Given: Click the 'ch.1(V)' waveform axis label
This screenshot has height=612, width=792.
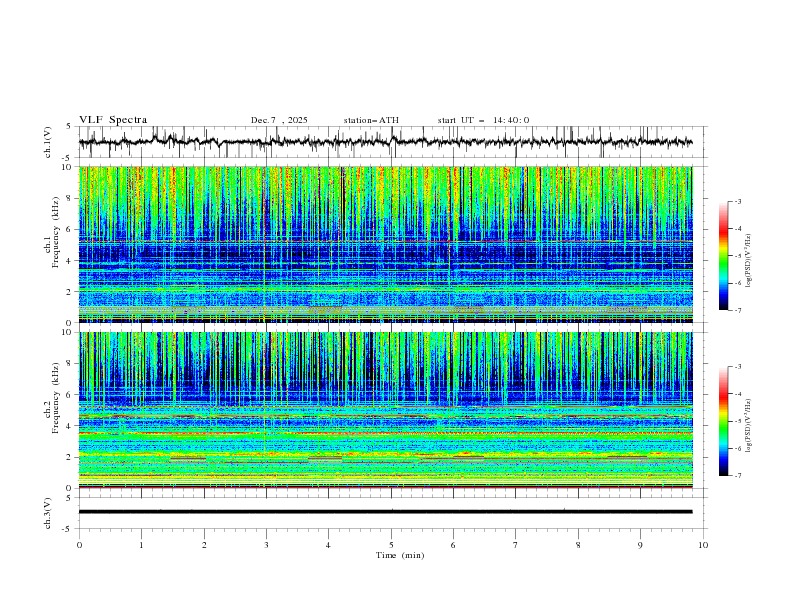Looking at the screenshot, I should pyautogui.click(x=48, y=142).
